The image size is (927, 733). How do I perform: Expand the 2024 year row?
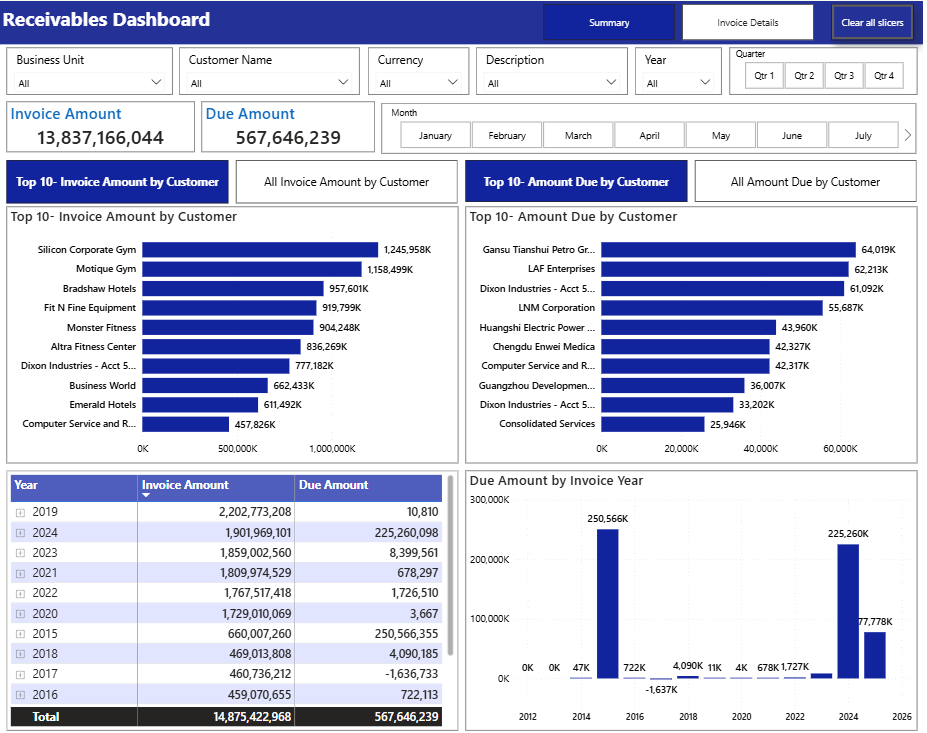(20, 533)
